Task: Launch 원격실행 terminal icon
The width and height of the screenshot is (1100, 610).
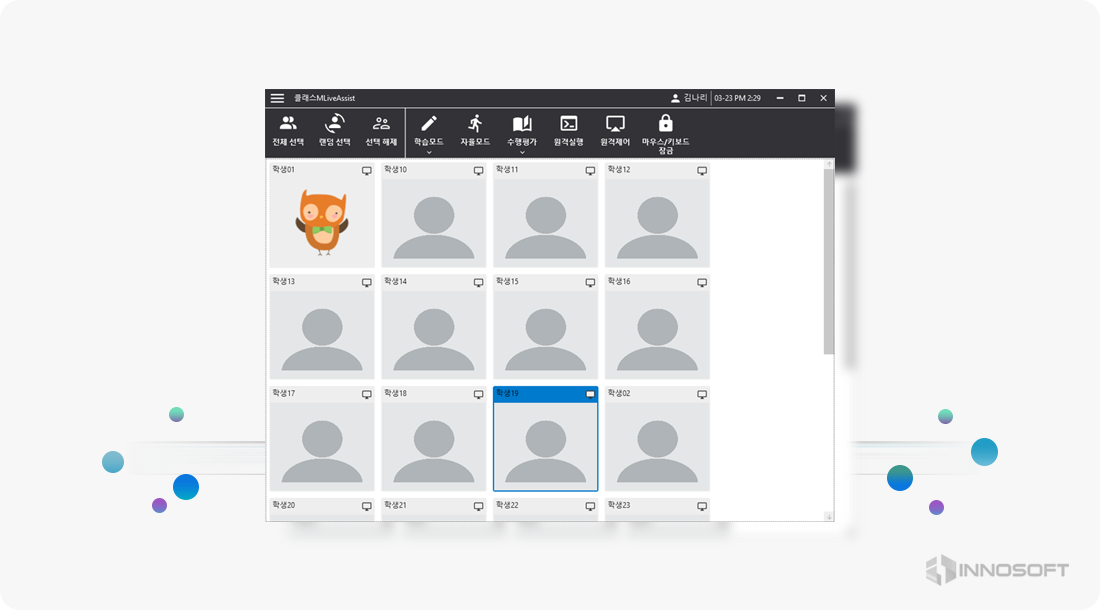Action: tap(568, 124)
